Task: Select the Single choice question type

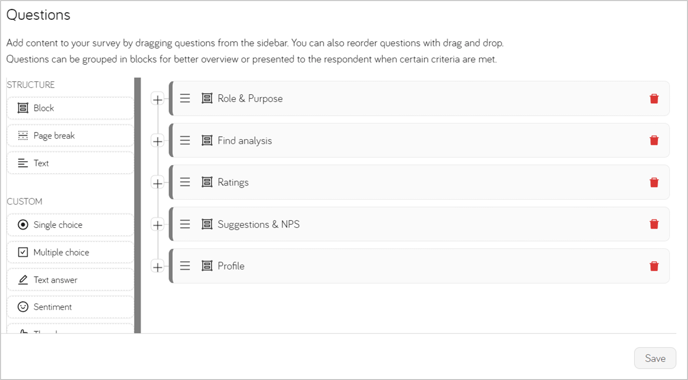Action: 70,225
